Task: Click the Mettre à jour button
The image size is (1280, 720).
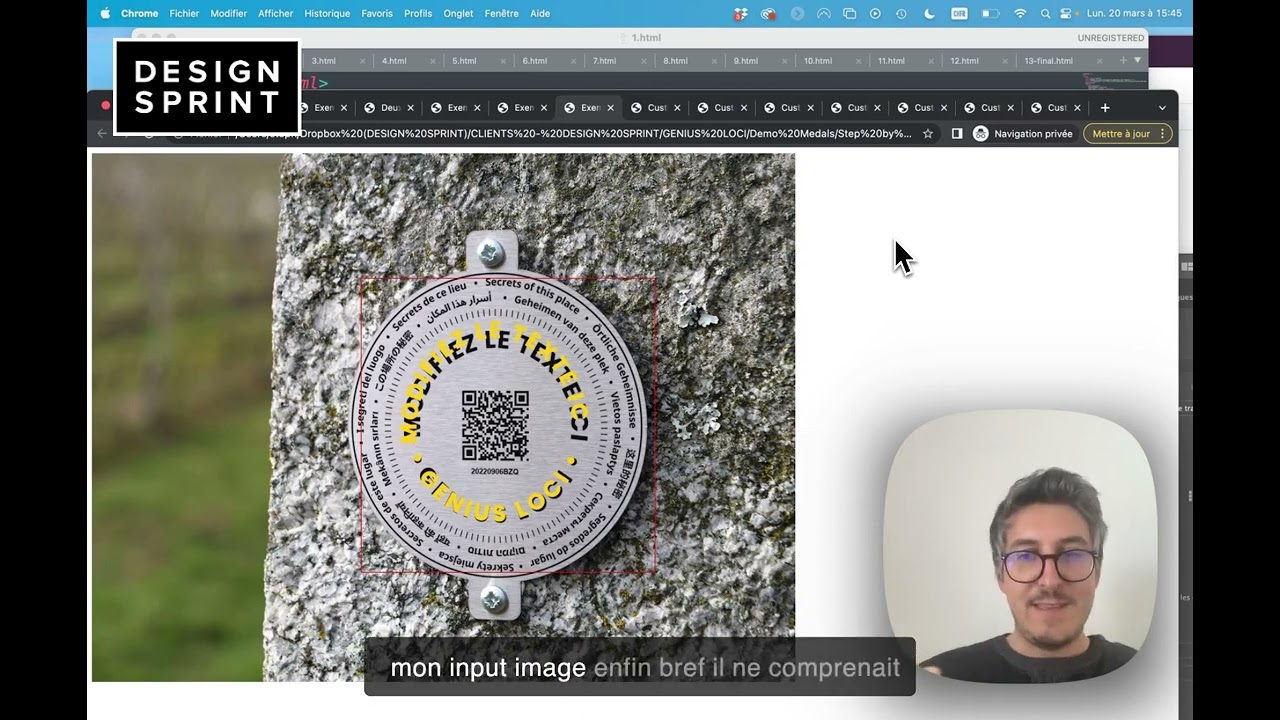Action: [1121, 133]
